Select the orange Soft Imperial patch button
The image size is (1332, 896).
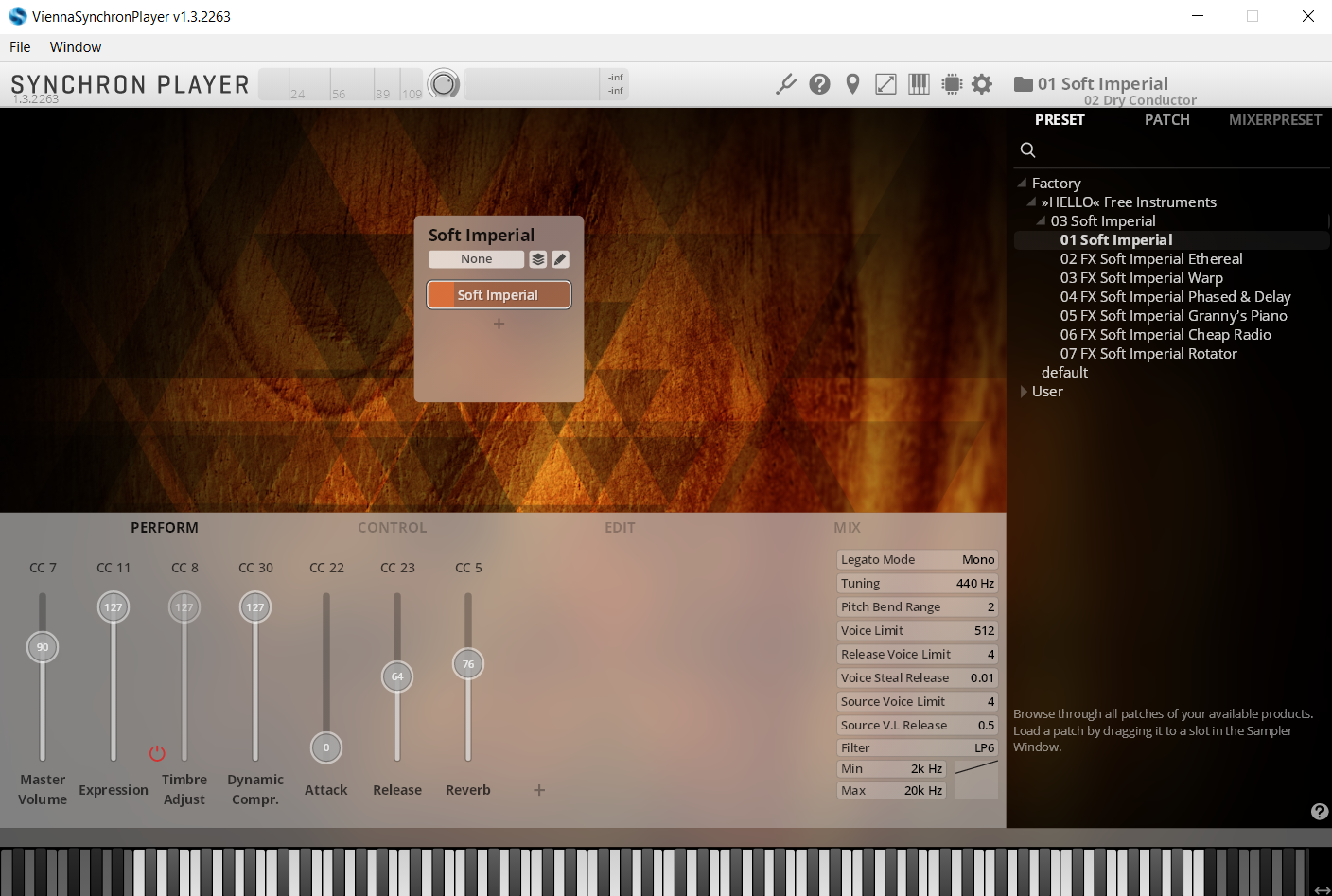click(x=499, y=295)
